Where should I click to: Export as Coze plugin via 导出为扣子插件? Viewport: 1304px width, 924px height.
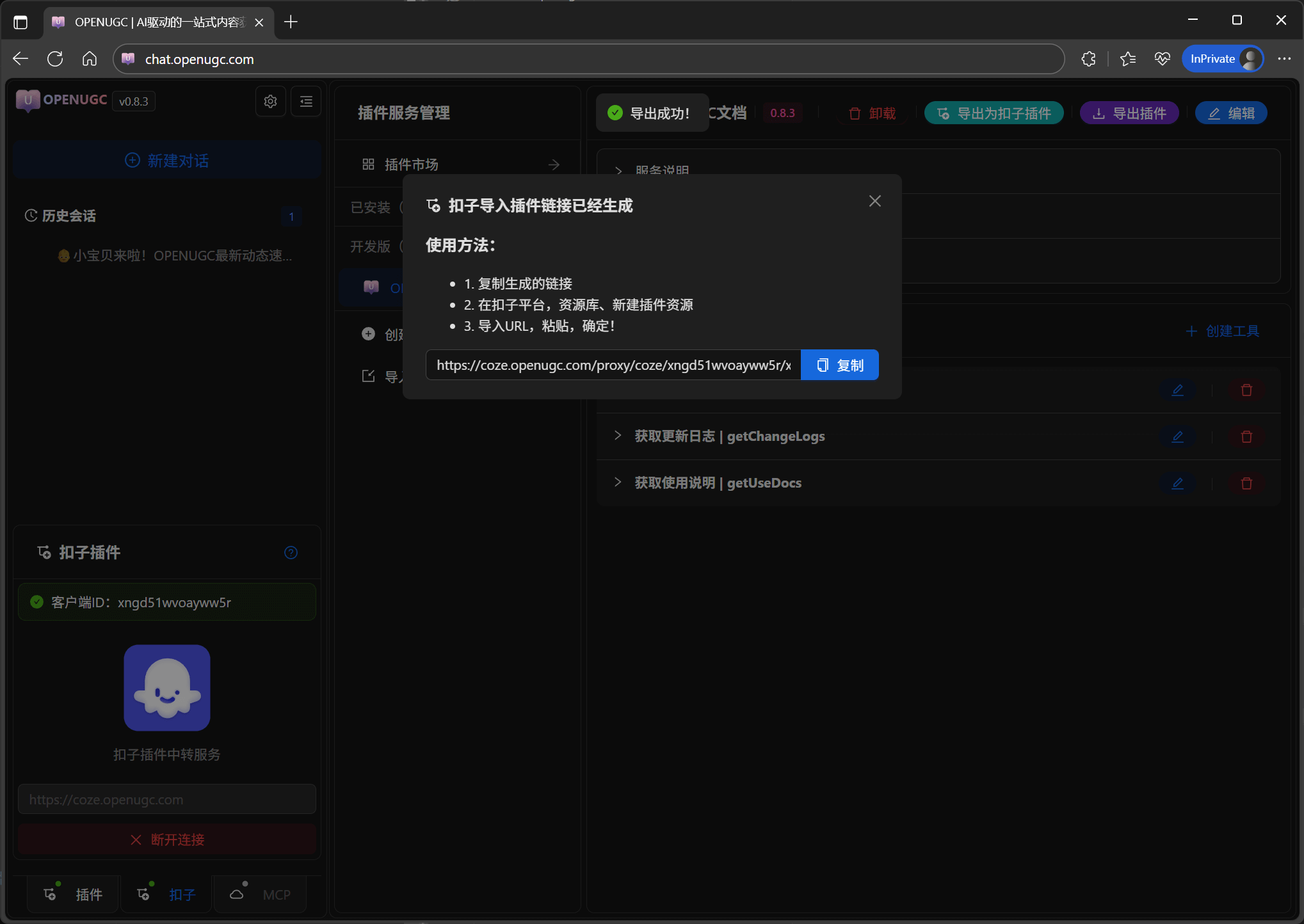(994, 113)
